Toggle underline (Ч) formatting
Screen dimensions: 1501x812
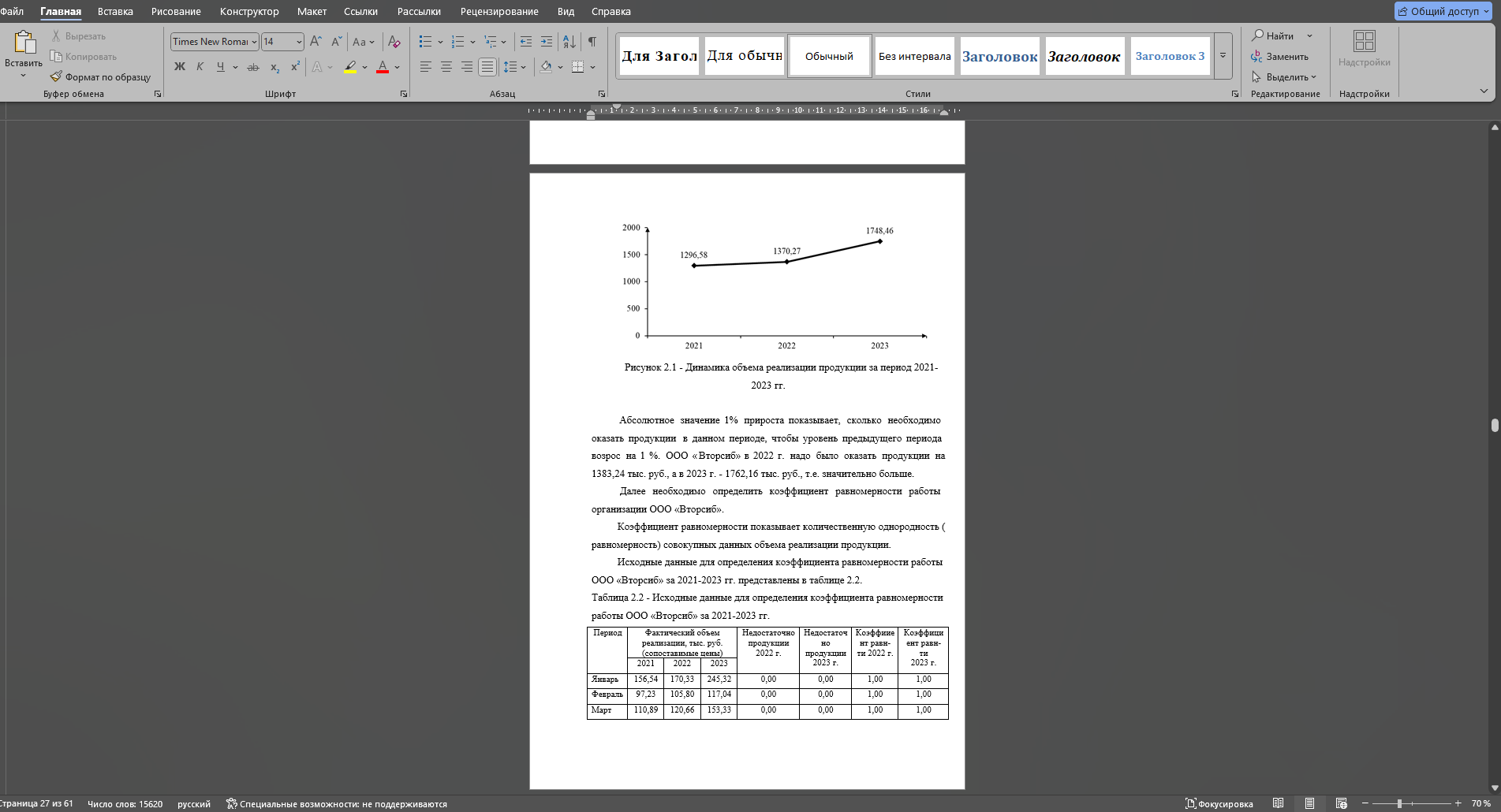[x=220, y=67]
